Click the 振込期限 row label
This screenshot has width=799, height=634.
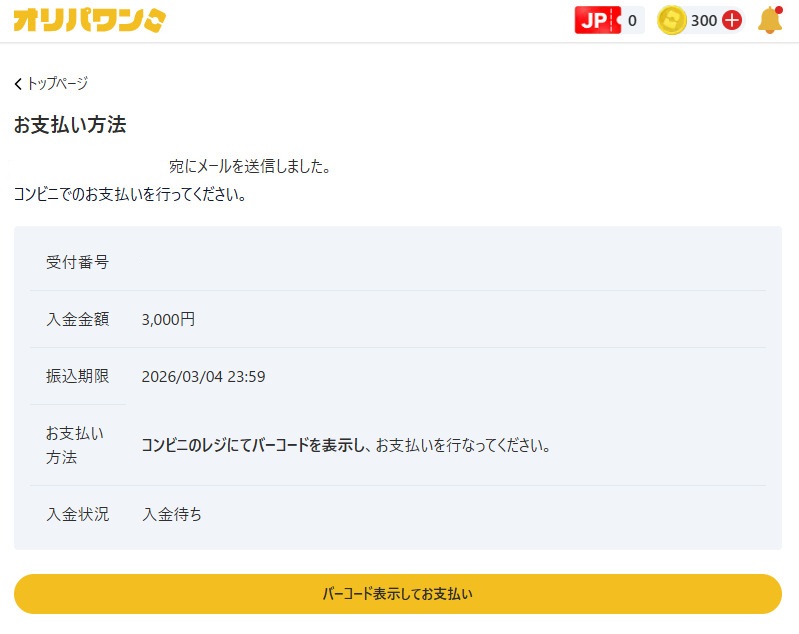pos(77,377)
